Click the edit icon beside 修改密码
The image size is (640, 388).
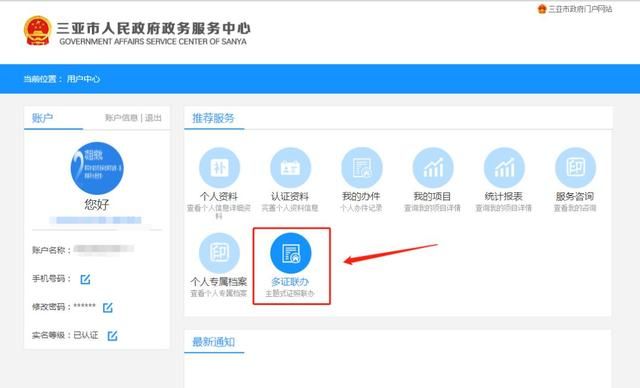coord(107,308)
